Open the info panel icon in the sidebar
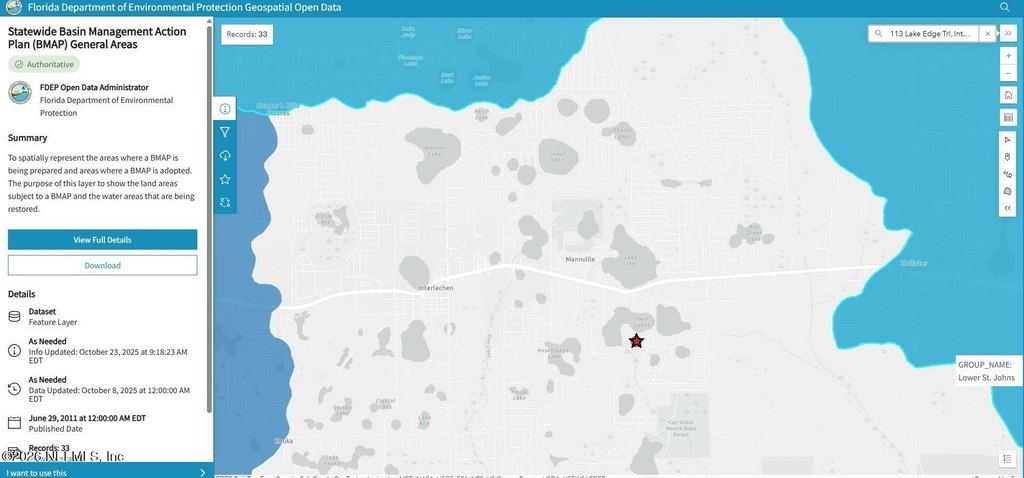This screenshot has width=1024, height=478. (x=225, y=108)
